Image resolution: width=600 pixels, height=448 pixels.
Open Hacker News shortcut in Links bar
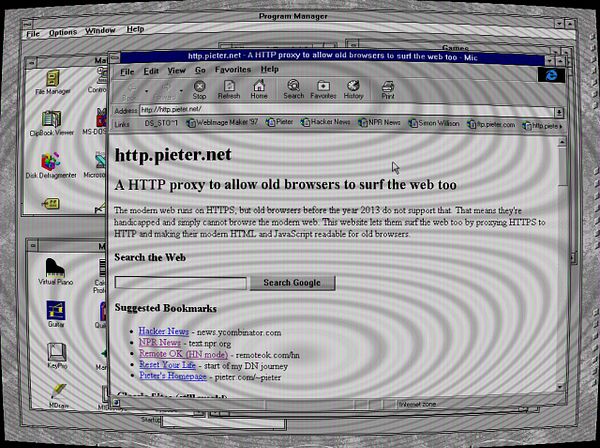point(326,122)
